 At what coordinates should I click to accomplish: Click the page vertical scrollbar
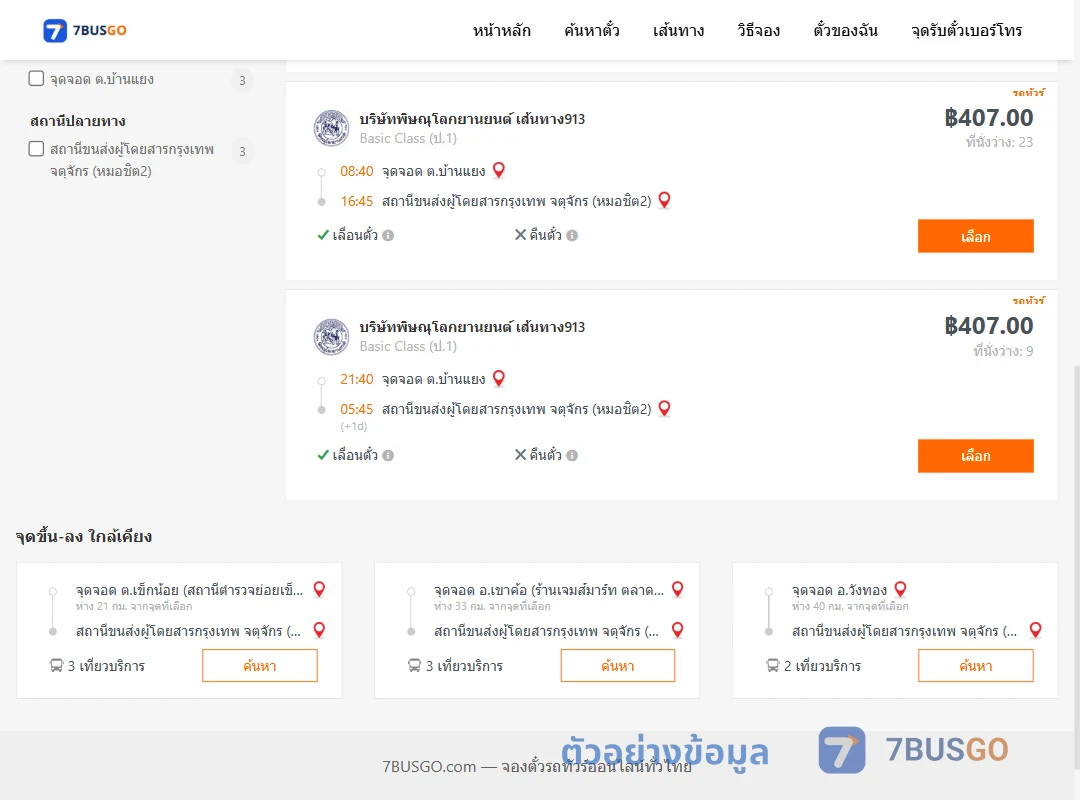pyautogui.click(x=1076, y=565)
